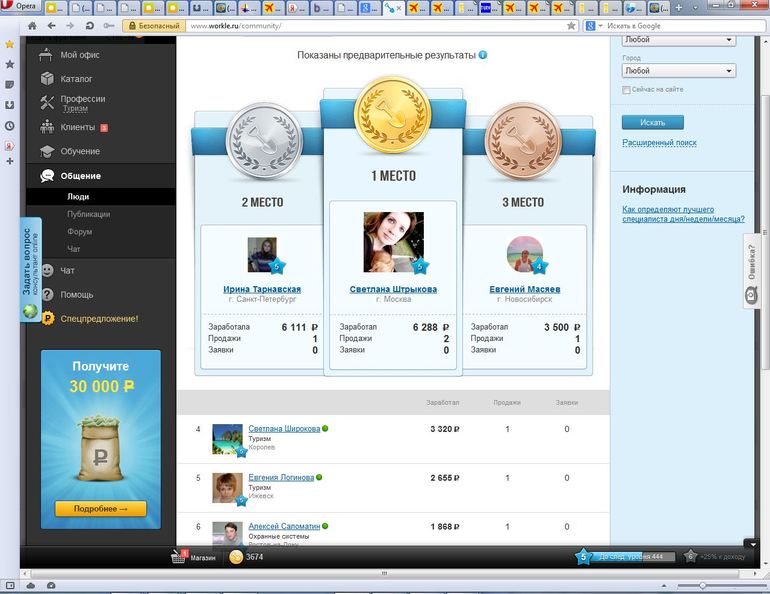
Task: Open new tab with plus button
Action: click(678, 7)
